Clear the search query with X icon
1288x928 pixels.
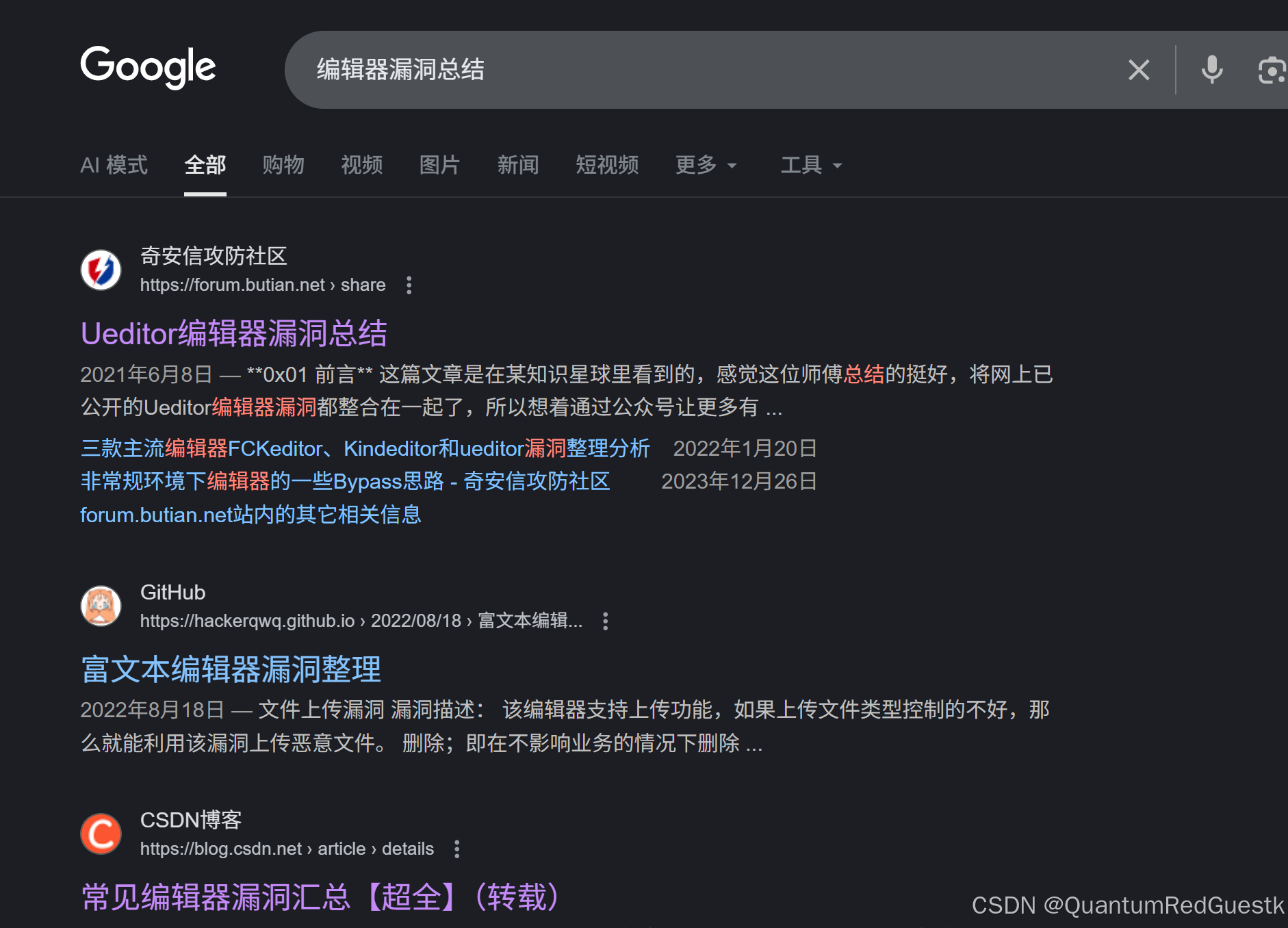1139,70
